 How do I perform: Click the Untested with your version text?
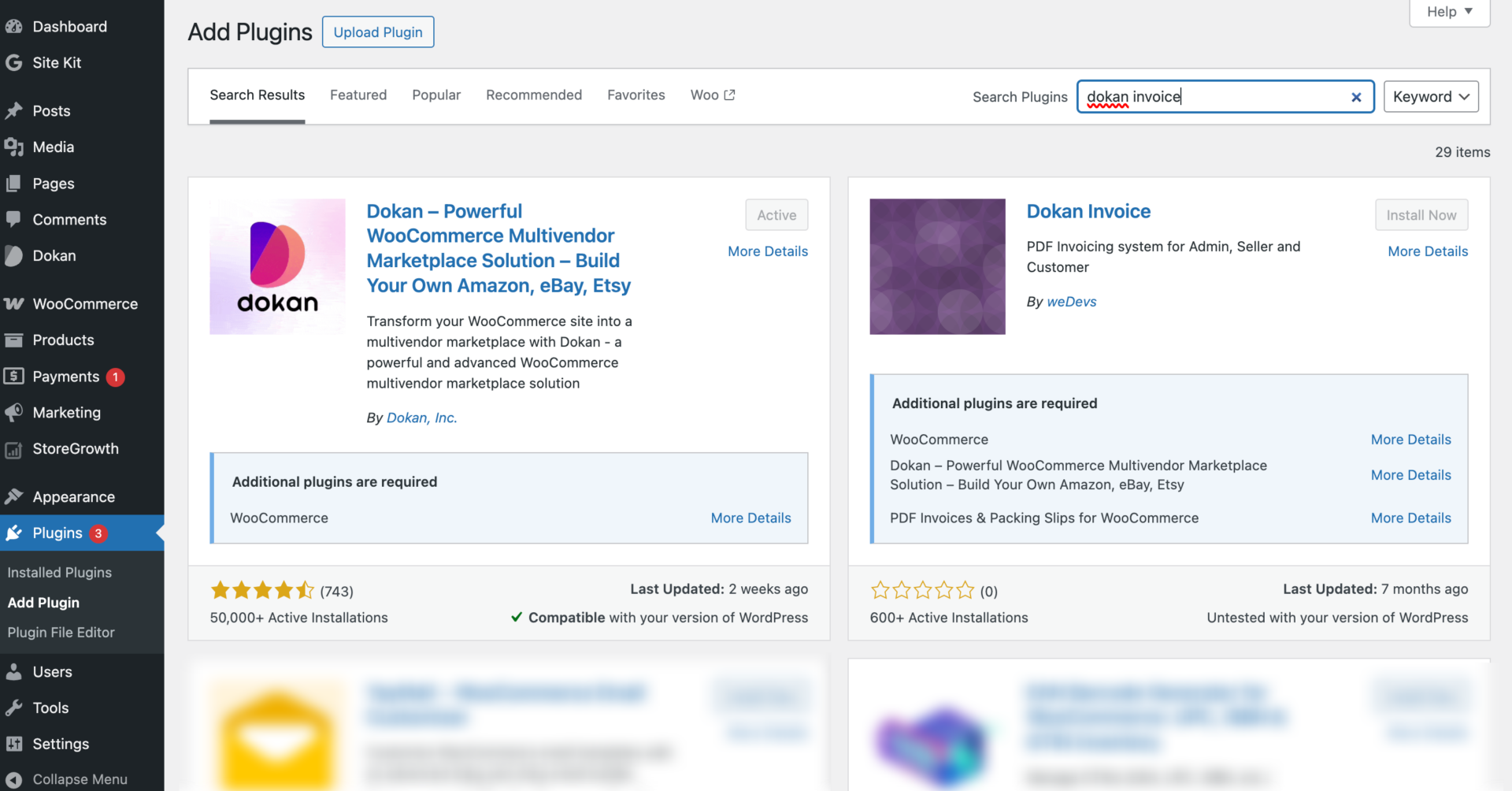coord(1337,618)
